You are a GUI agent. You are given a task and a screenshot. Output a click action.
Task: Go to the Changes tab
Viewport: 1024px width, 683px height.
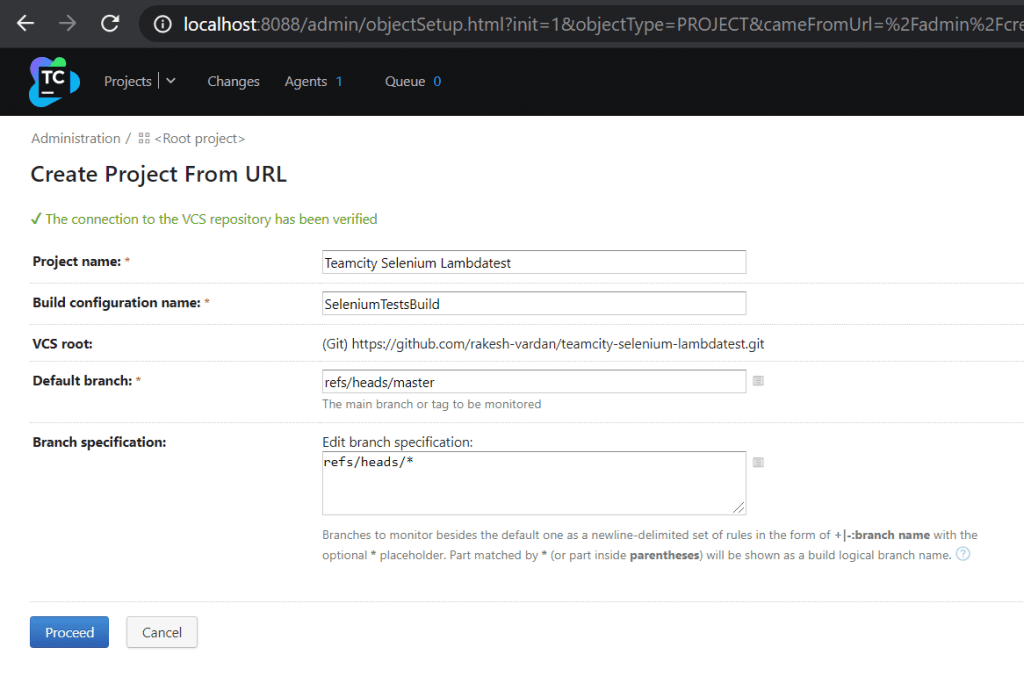click(233, 81)
